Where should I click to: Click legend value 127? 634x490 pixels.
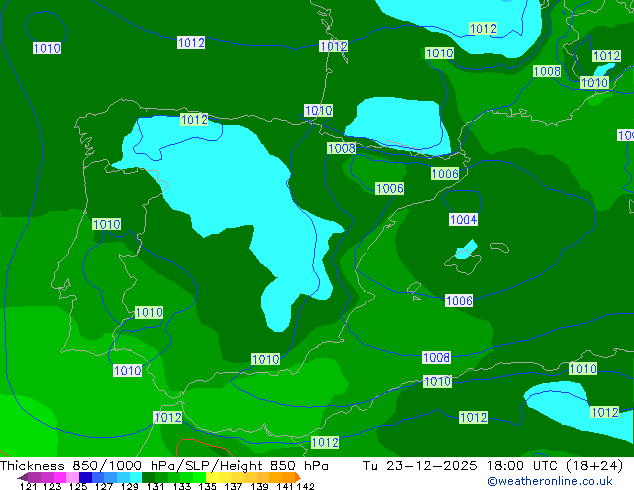[104, 486]
